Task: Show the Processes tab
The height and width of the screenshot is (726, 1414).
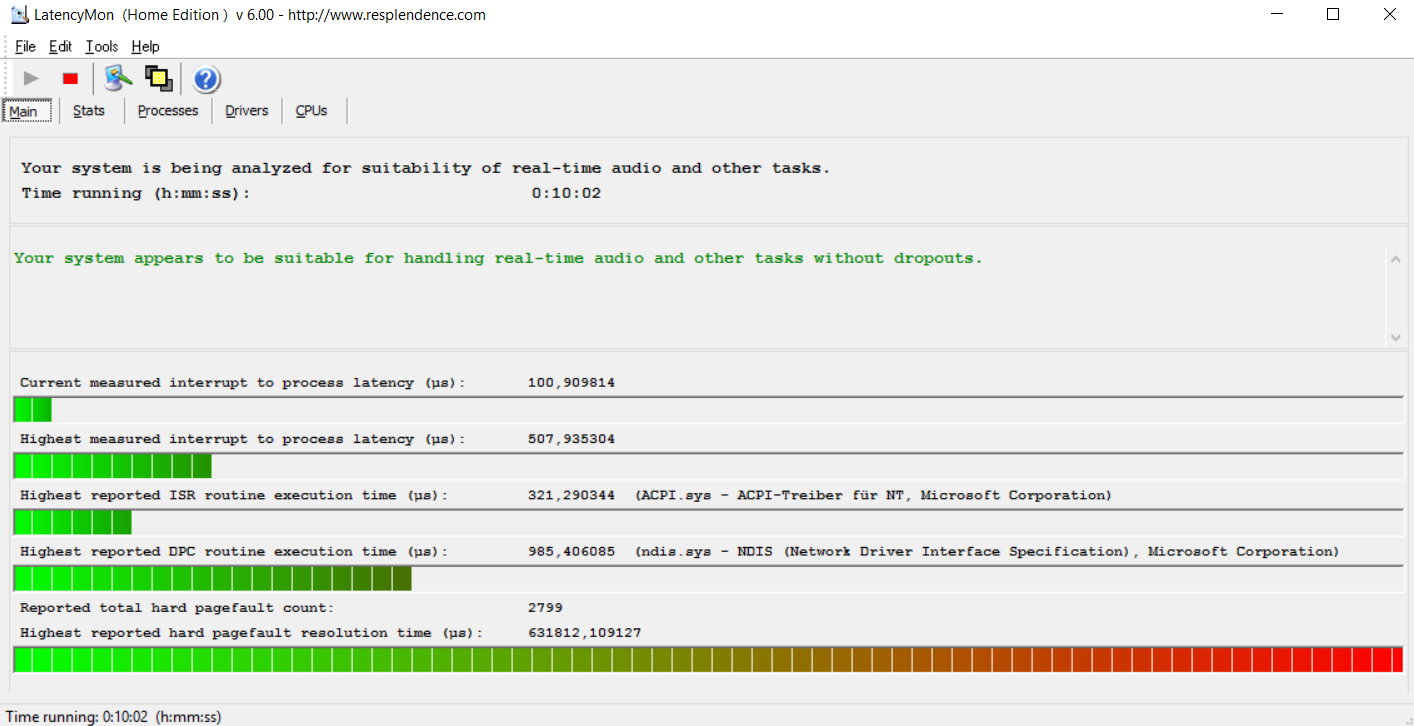Action: (168, 111)
